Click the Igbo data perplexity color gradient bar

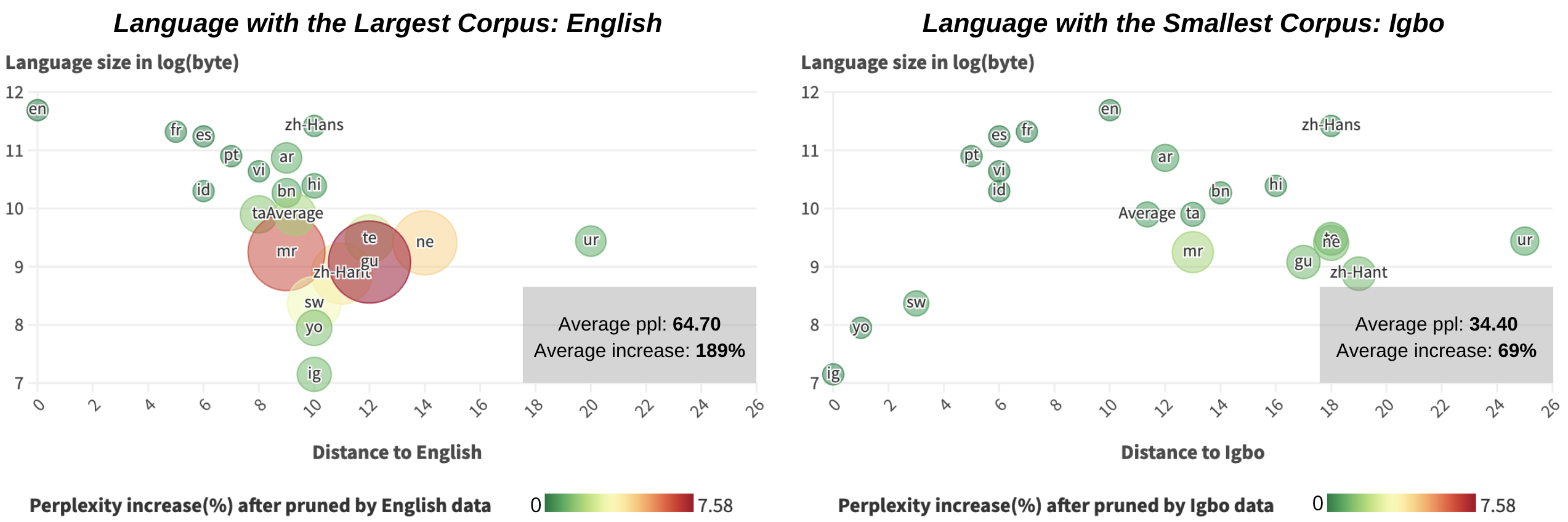pos(1401,503)
